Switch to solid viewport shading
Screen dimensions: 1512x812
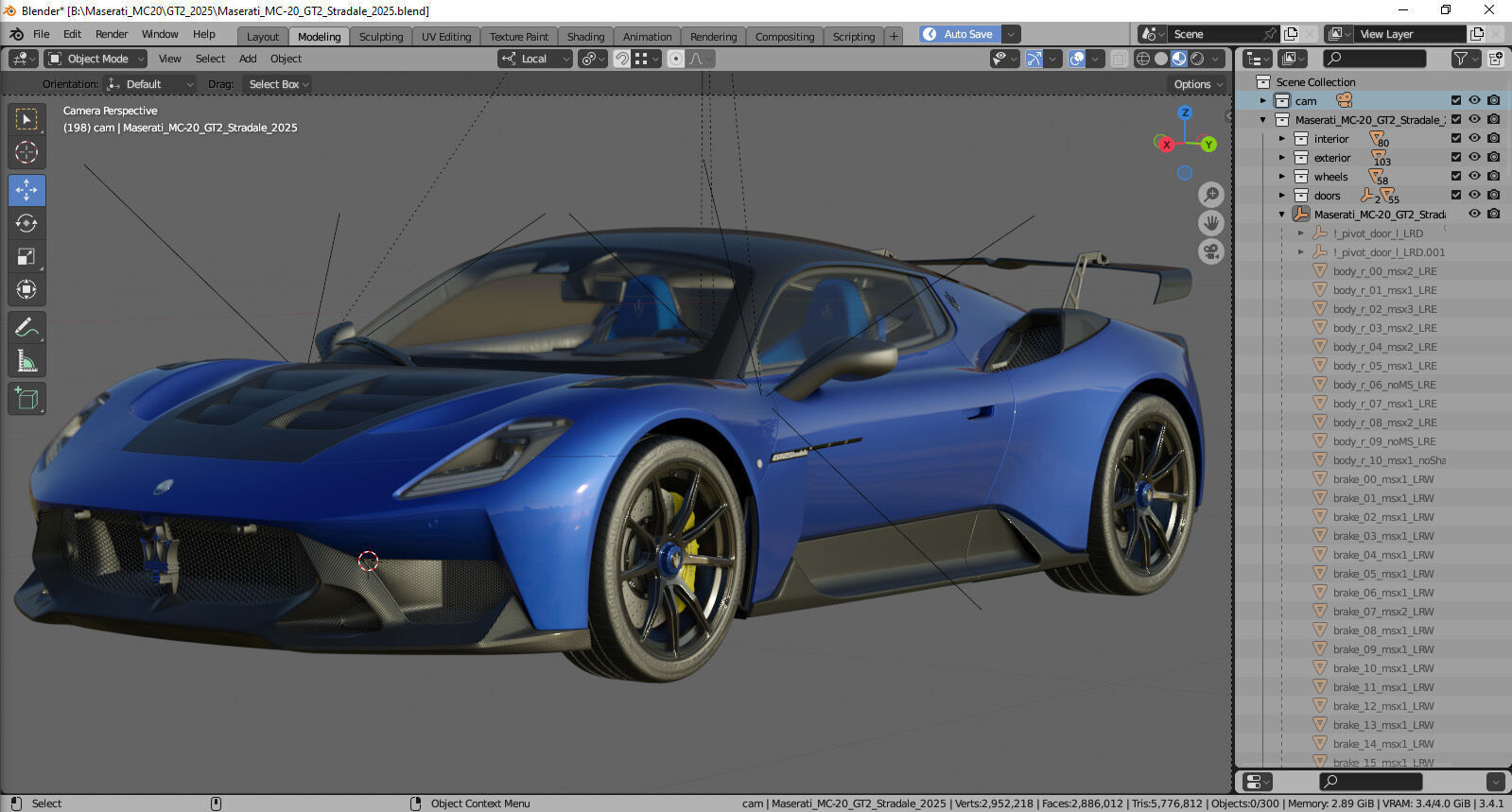coord(1161,59)
